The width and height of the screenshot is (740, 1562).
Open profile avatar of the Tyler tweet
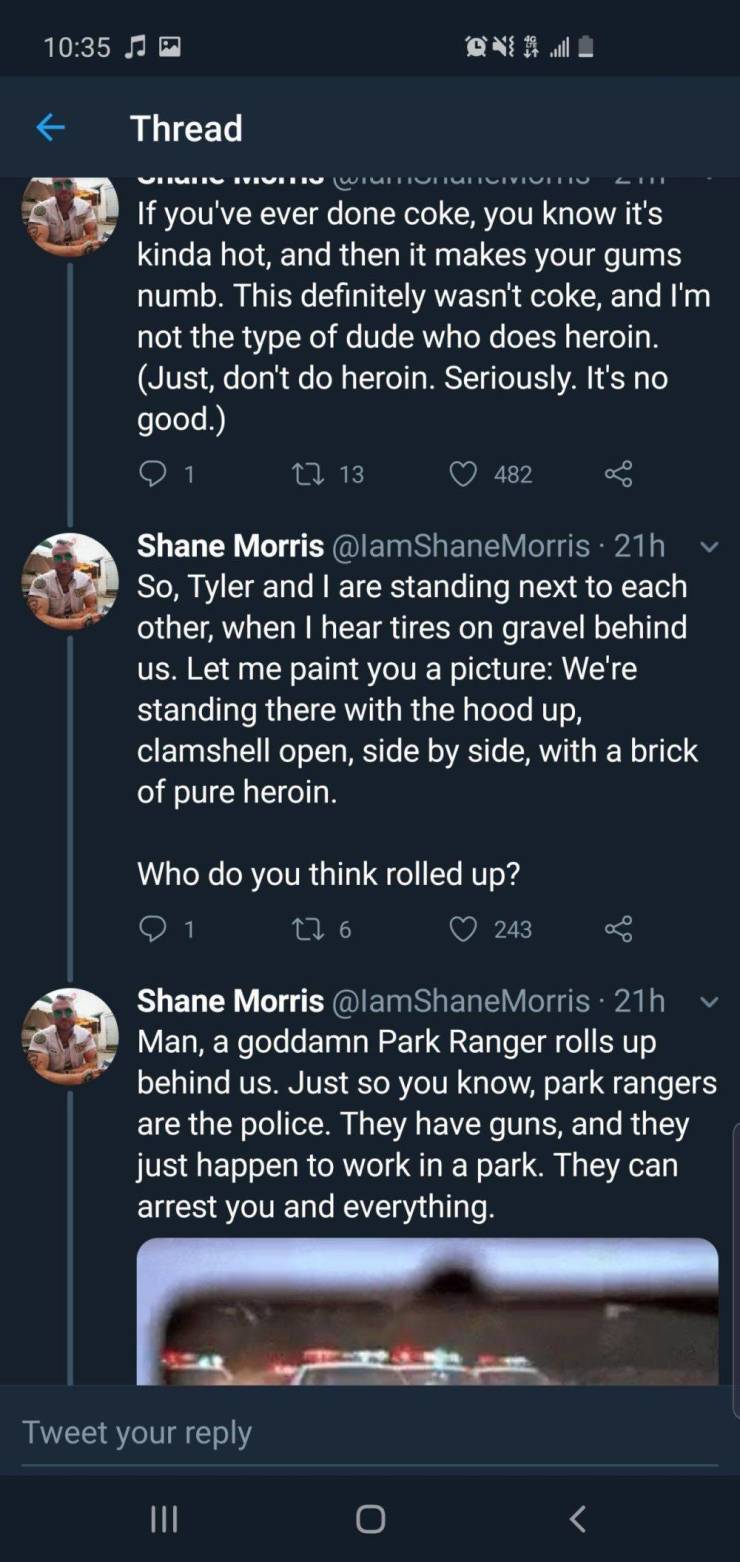(x=70, y=581)
